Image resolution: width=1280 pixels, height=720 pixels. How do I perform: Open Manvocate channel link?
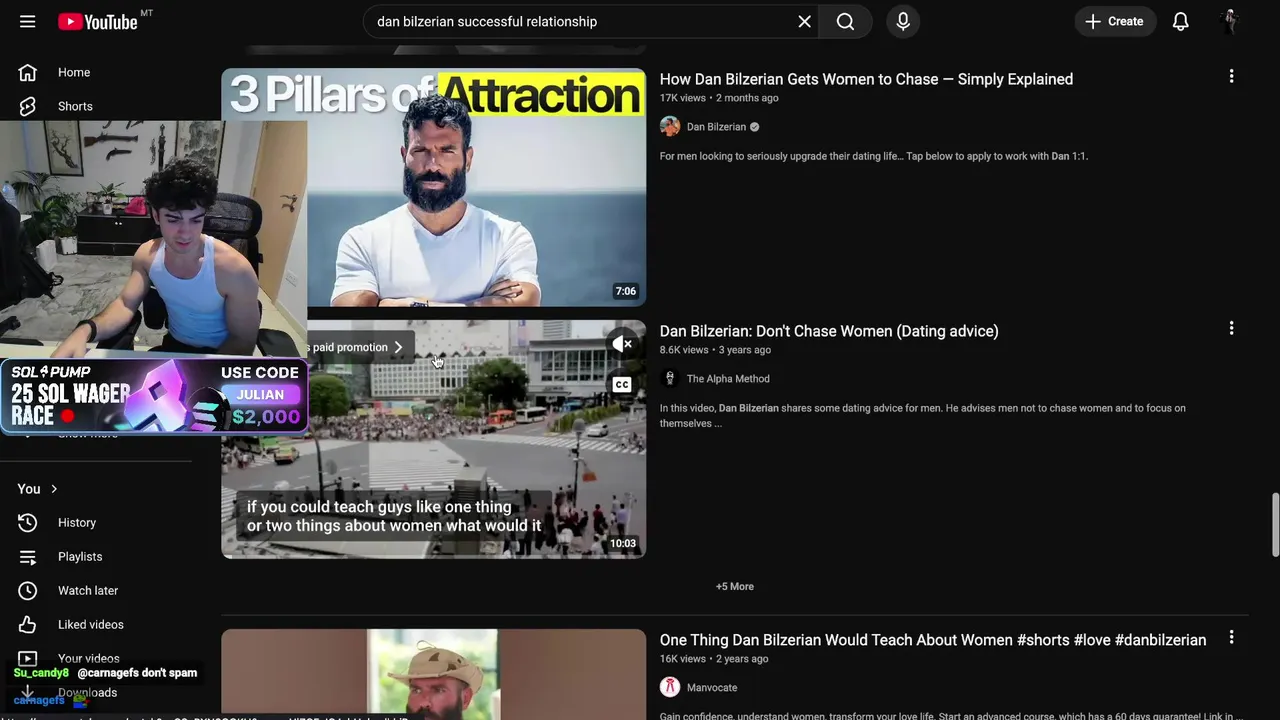[712, 688]
